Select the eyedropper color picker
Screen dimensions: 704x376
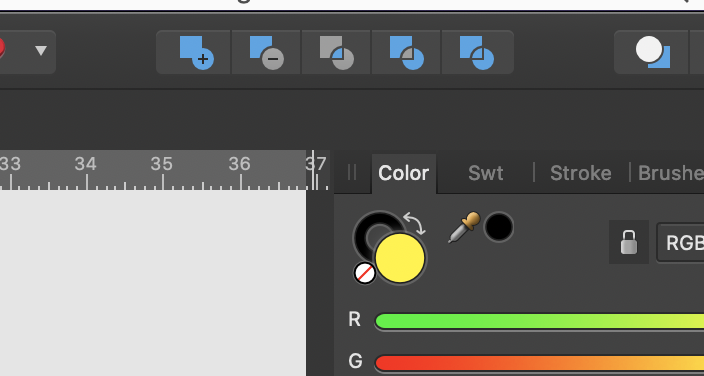coord(464,227)
